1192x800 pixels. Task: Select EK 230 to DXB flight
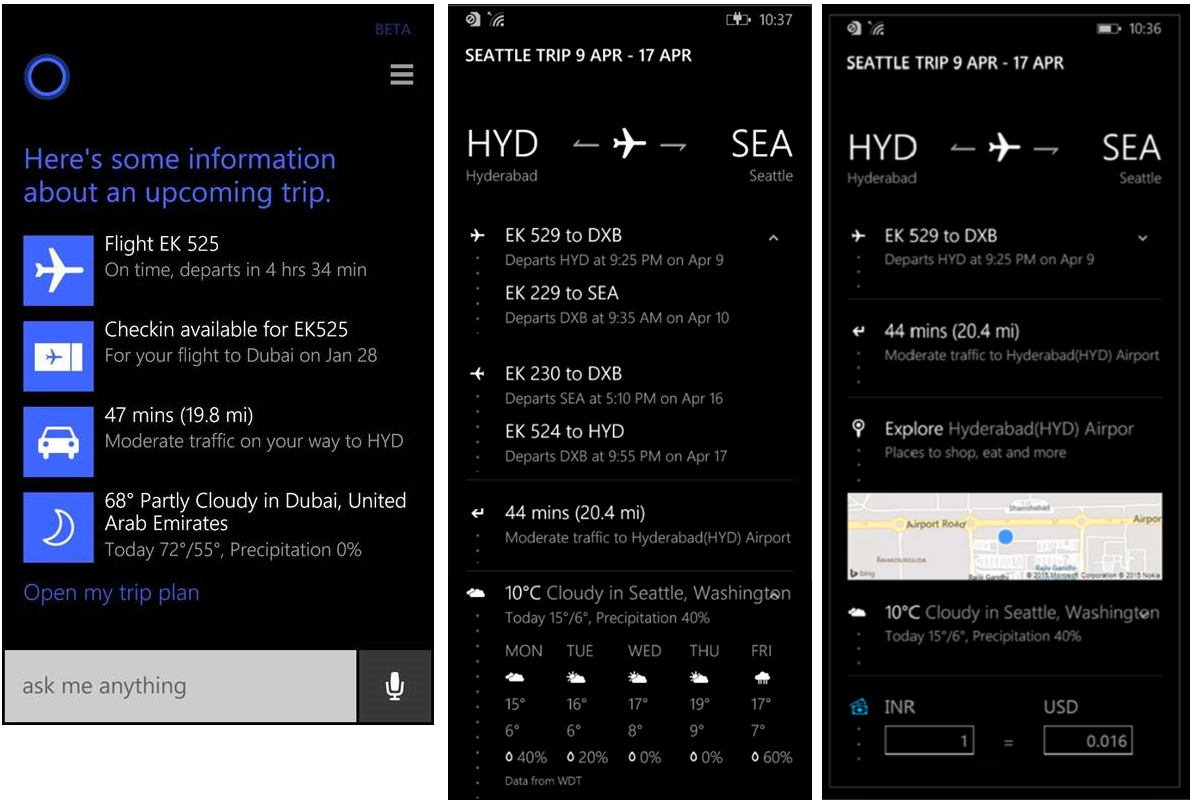(613, 386)
